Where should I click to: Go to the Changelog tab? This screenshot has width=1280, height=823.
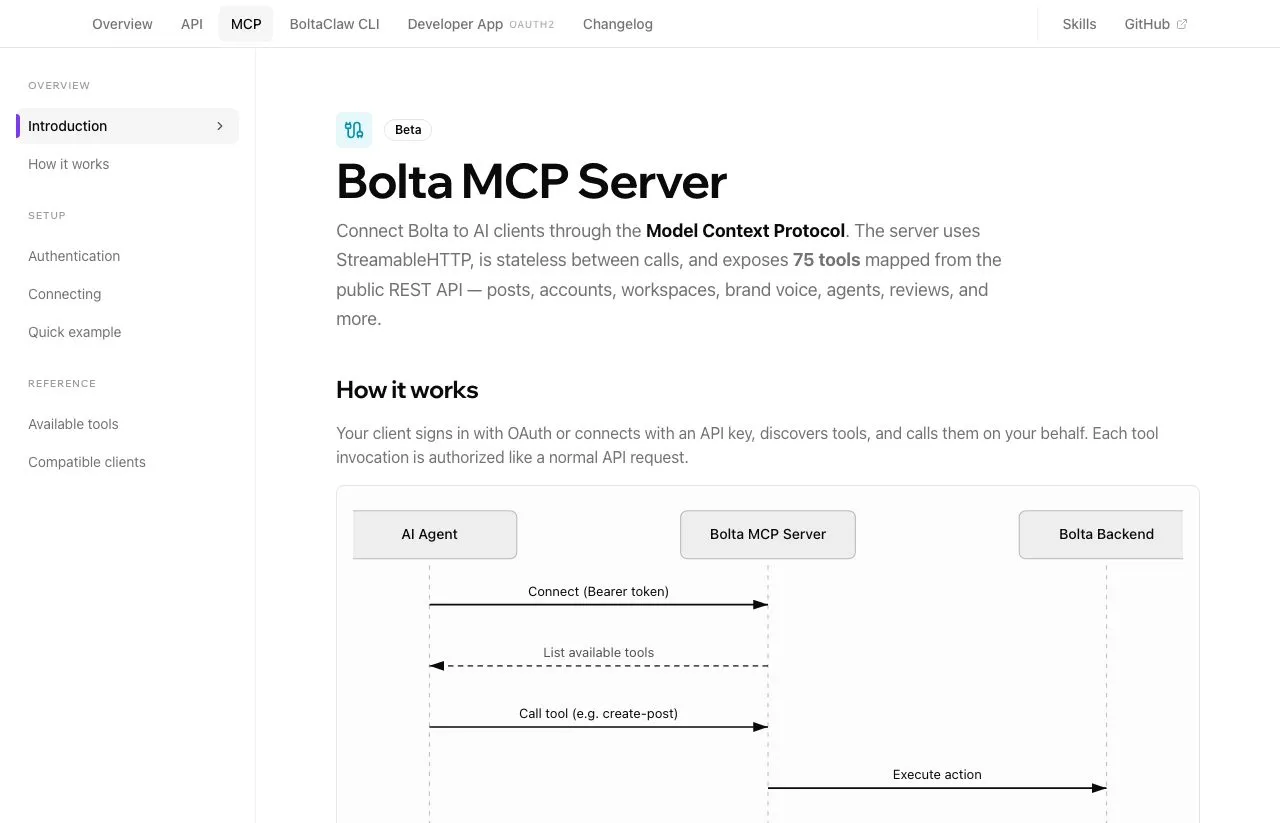pyautogui.click(x=618, y=24)
